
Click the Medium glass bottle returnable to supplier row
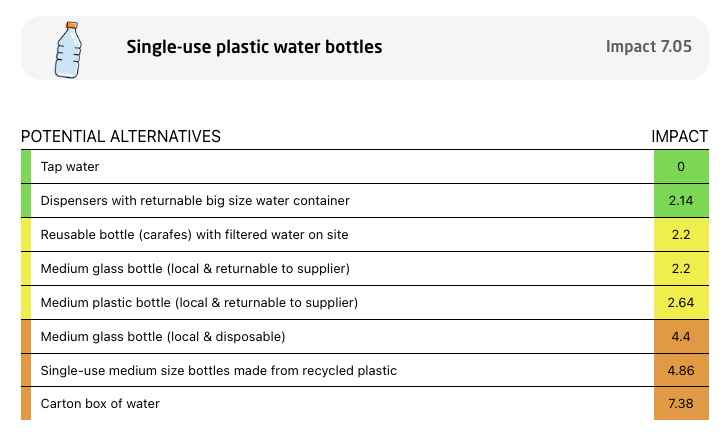(x=365, y=269)
